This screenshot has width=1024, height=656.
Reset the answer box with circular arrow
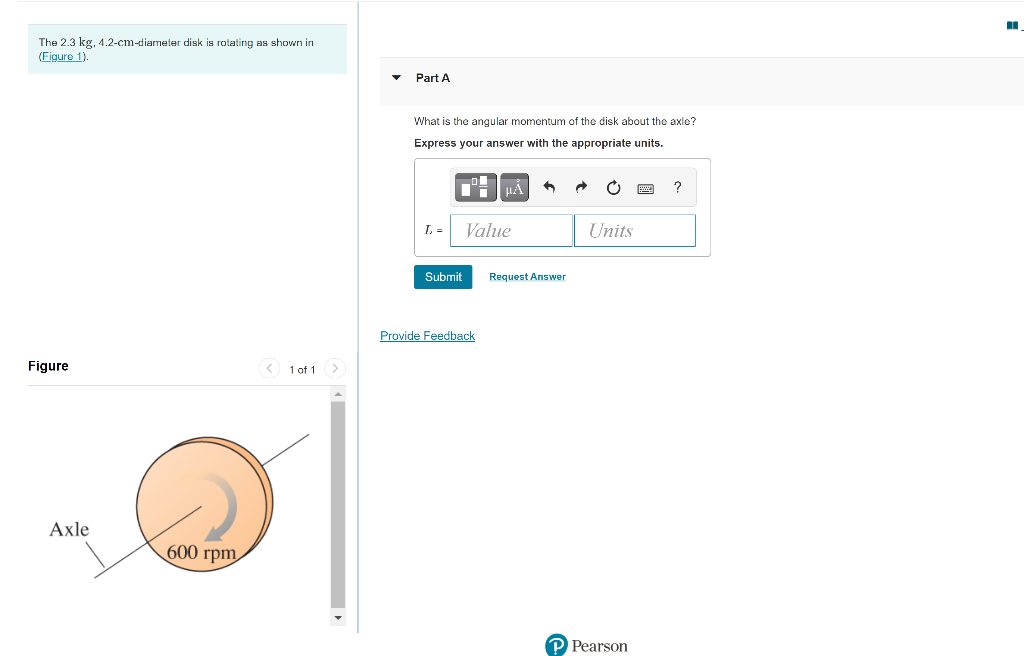coord(613,188)
